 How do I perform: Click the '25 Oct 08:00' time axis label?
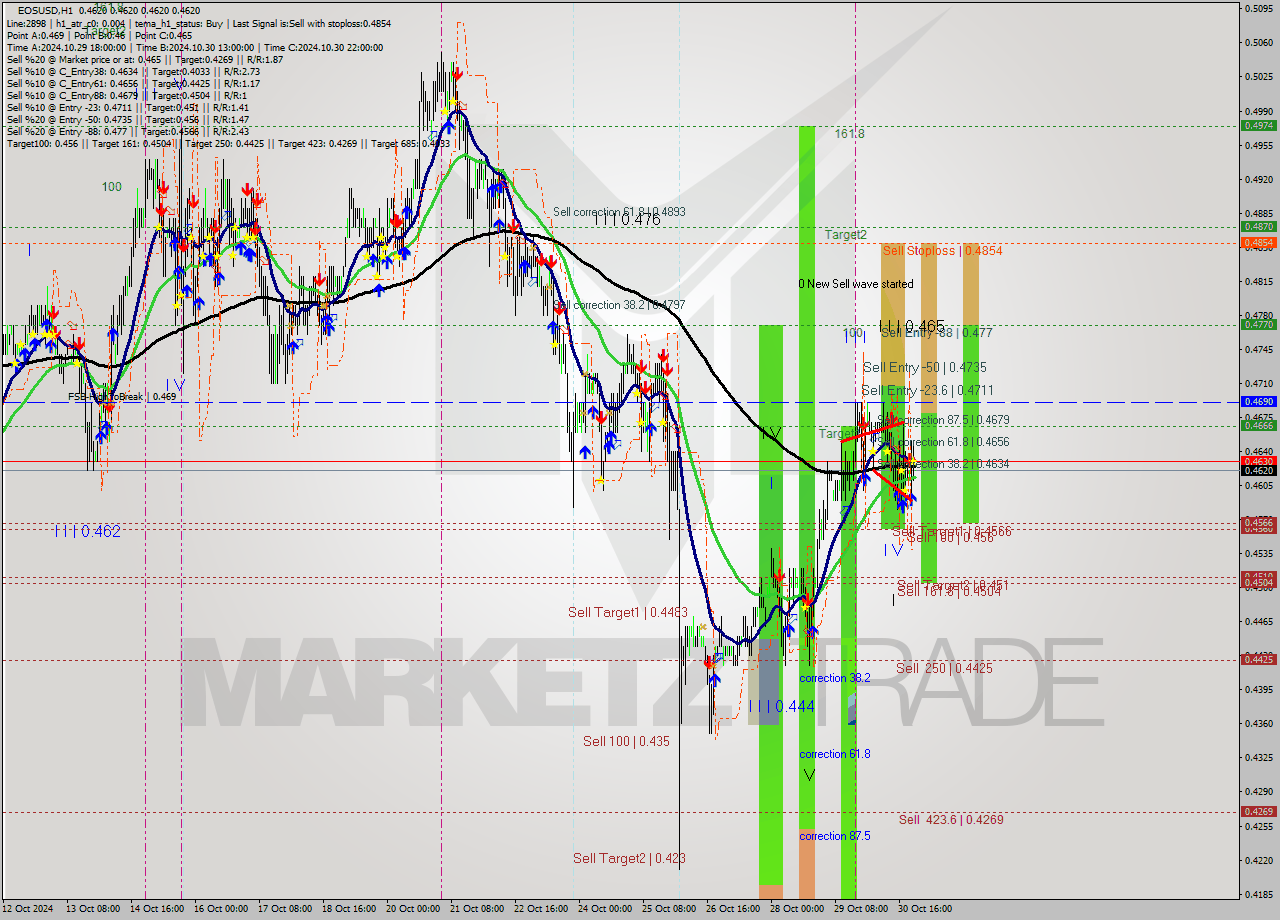point(669,909)
